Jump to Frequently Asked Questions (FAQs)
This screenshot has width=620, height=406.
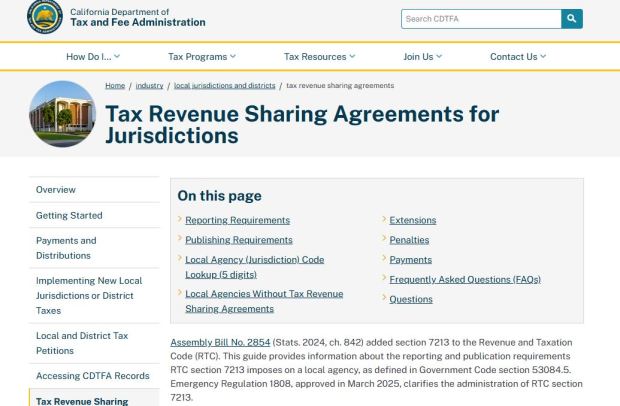click(x=464, y=279)
